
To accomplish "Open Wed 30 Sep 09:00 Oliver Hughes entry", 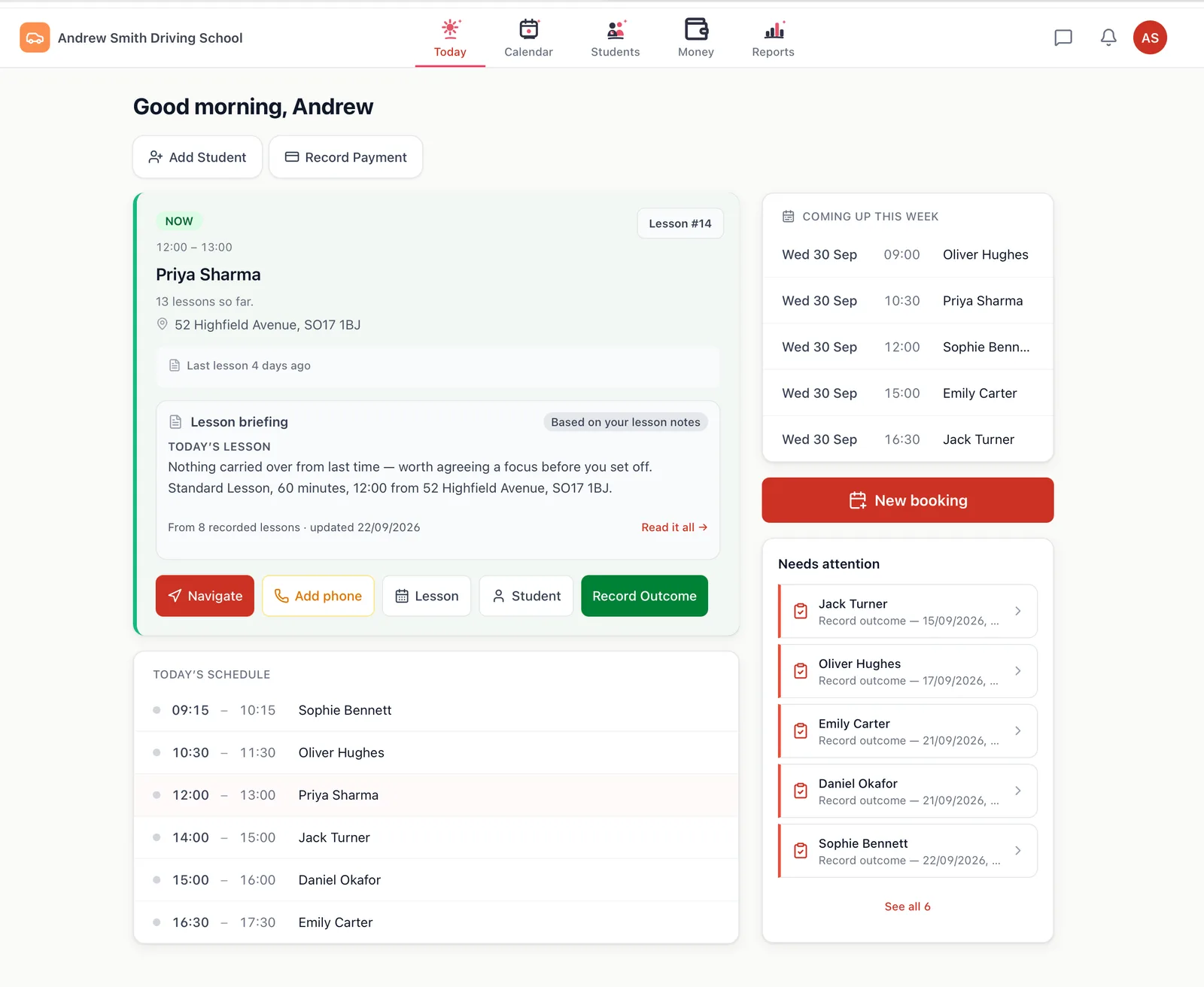I will (x=908, y=254).
